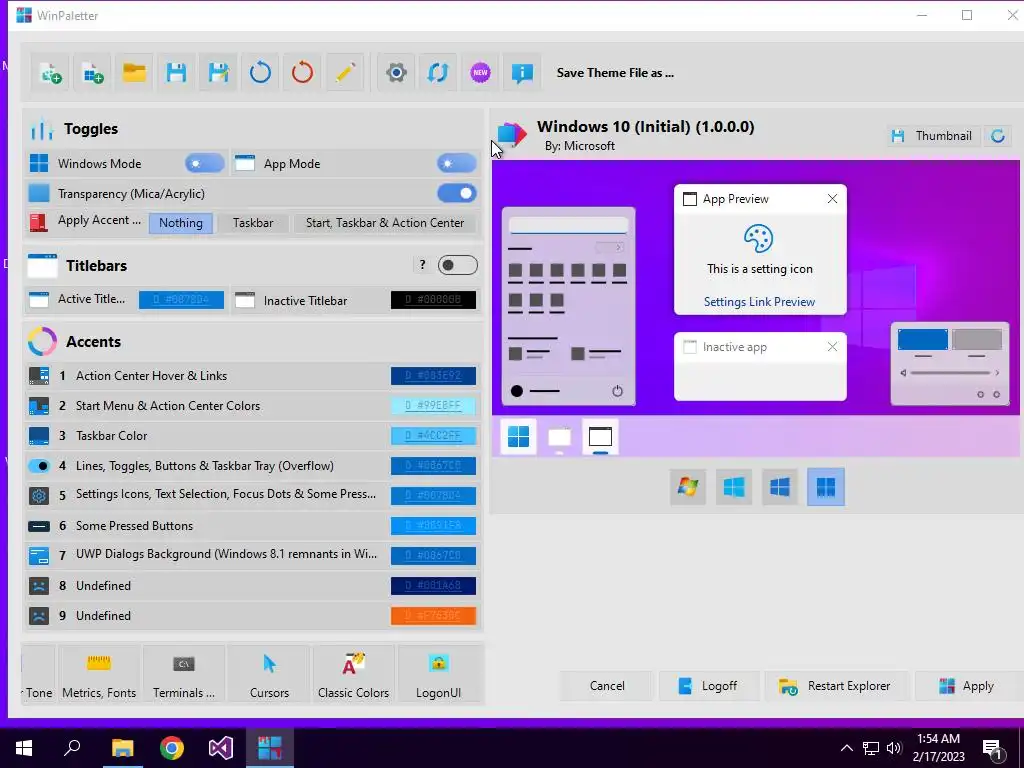This screenshot has width=1024, height=768.
Task: Select Windows 7 preview style icon
Action: coord(688,487)
